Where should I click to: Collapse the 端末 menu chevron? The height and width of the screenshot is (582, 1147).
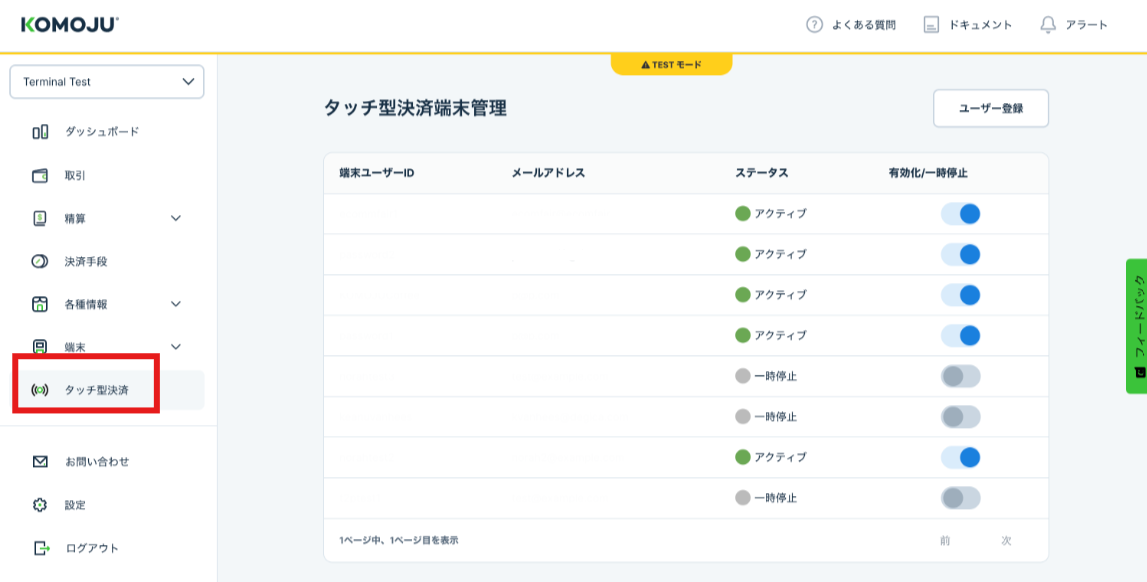pos(176,347)
